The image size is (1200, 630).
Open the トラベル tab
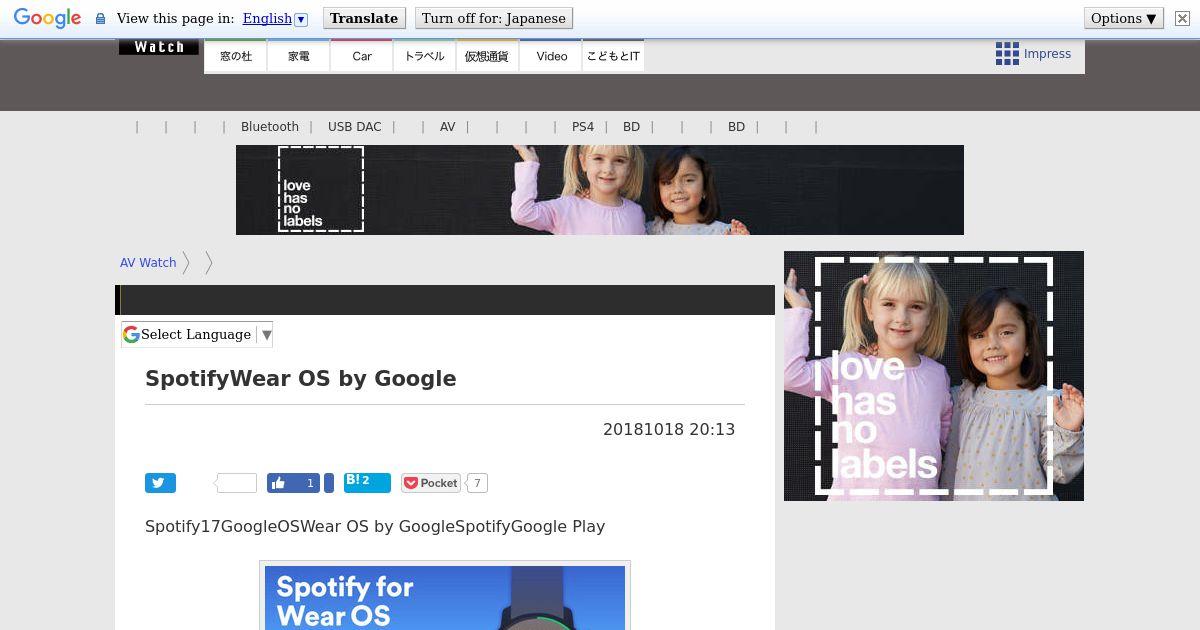[x=424, y=56]
